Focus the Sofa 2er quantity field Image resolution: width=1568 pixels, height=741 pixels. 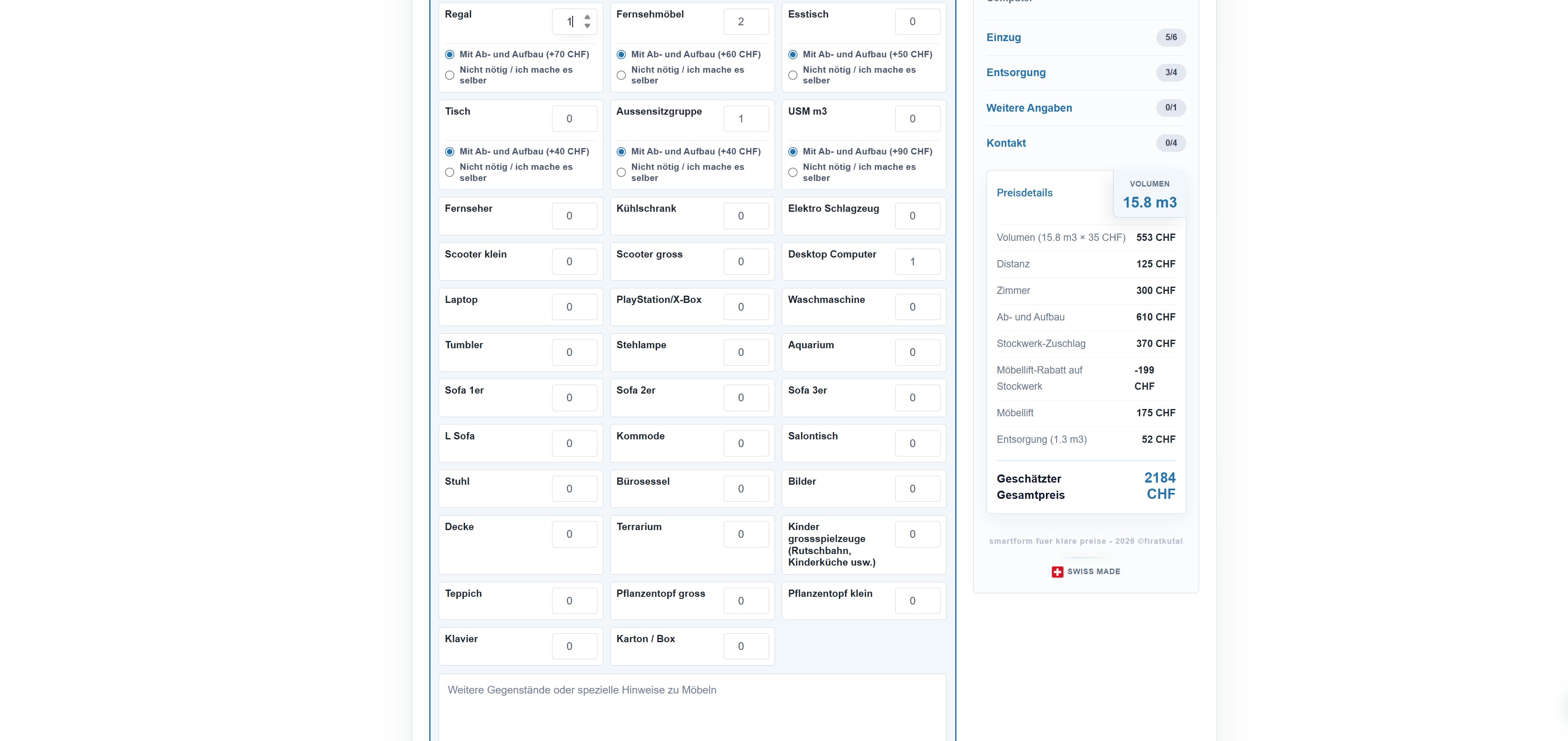click(x=745, y=398)
